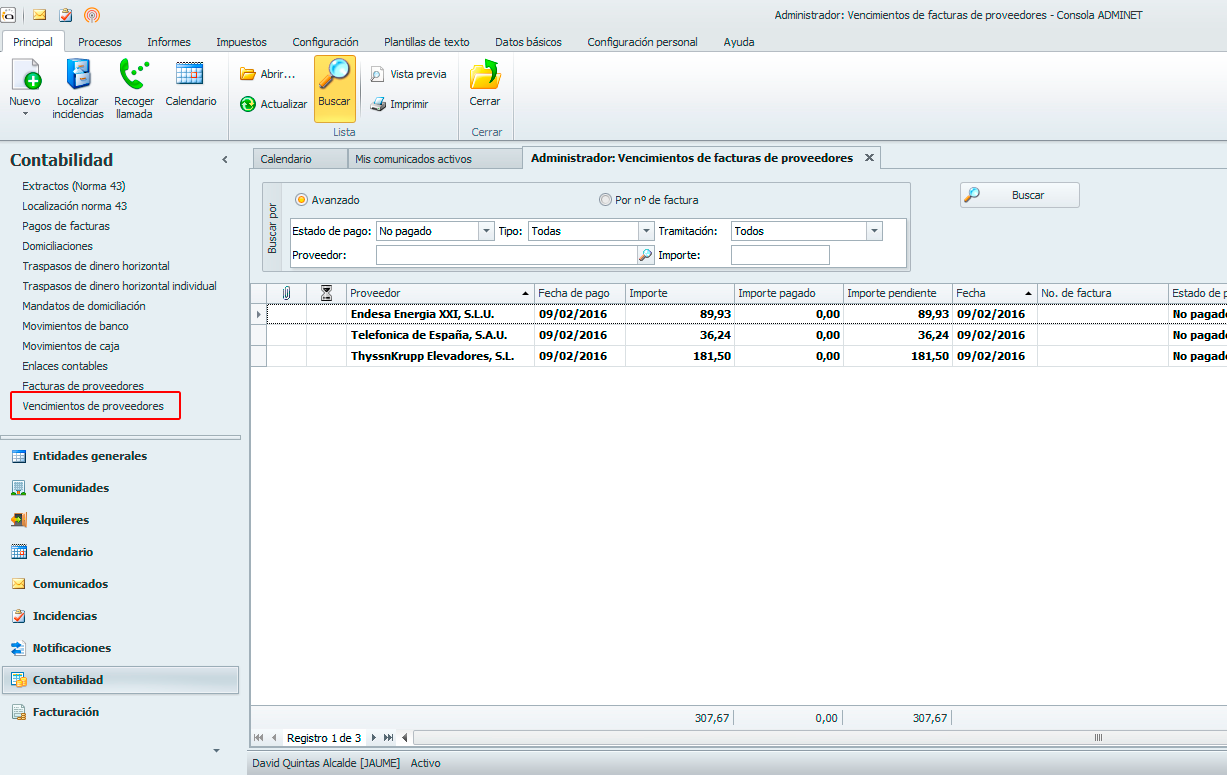Open the Tipo dropdown list

646,231
